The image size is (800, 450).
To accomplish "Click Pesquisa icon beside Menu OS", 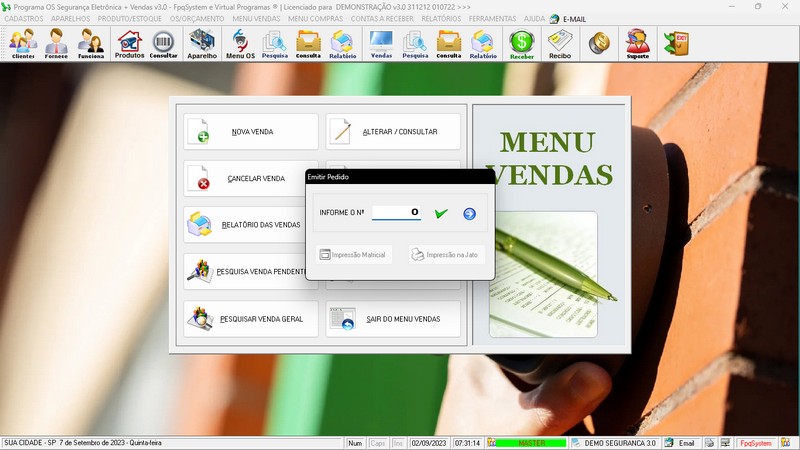I will coord(274,44).
